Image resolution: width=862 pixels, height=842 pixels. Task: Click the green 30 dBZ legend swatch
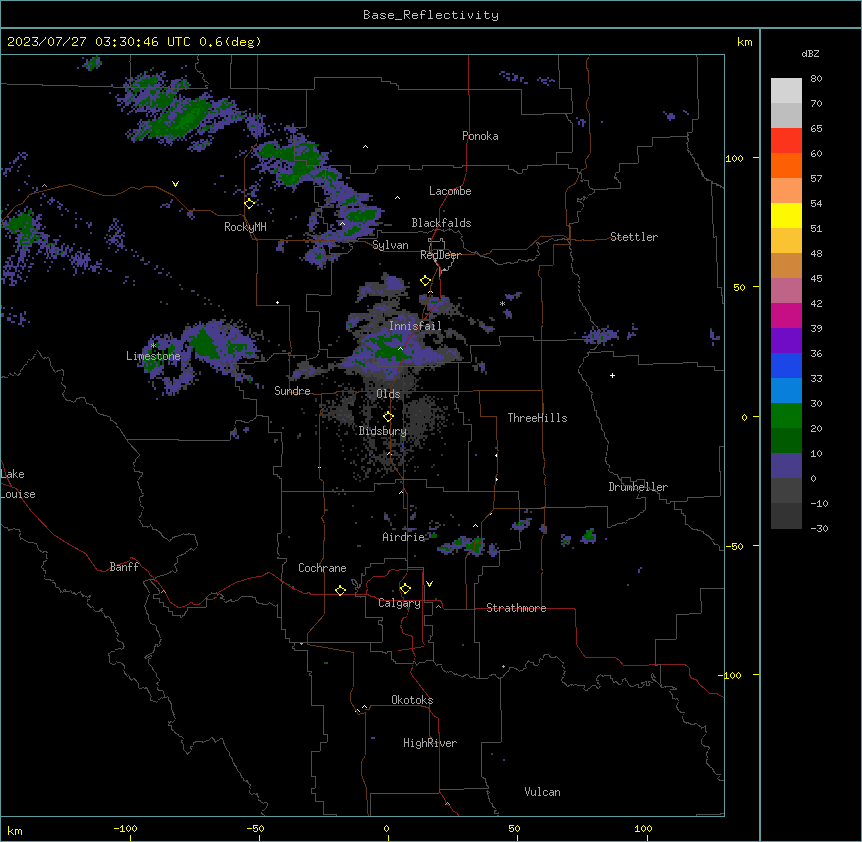click(x=786, y=416)
